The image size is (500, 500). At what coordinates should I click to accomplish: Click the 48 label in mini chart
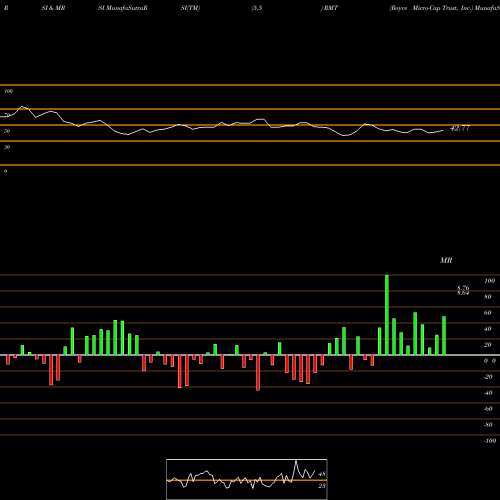point(322,474)
